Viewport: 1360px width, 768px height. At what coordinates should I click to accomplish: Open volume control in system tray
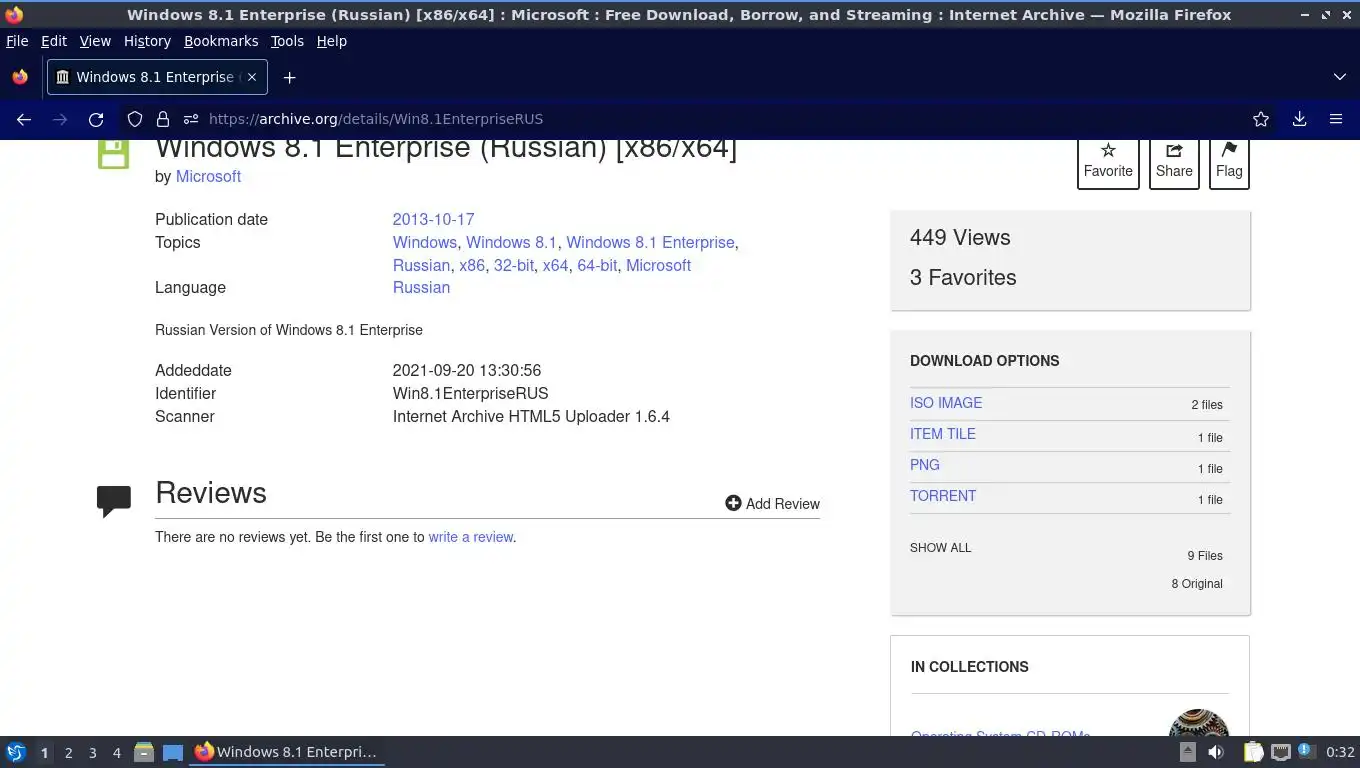tap(1216, 752)
